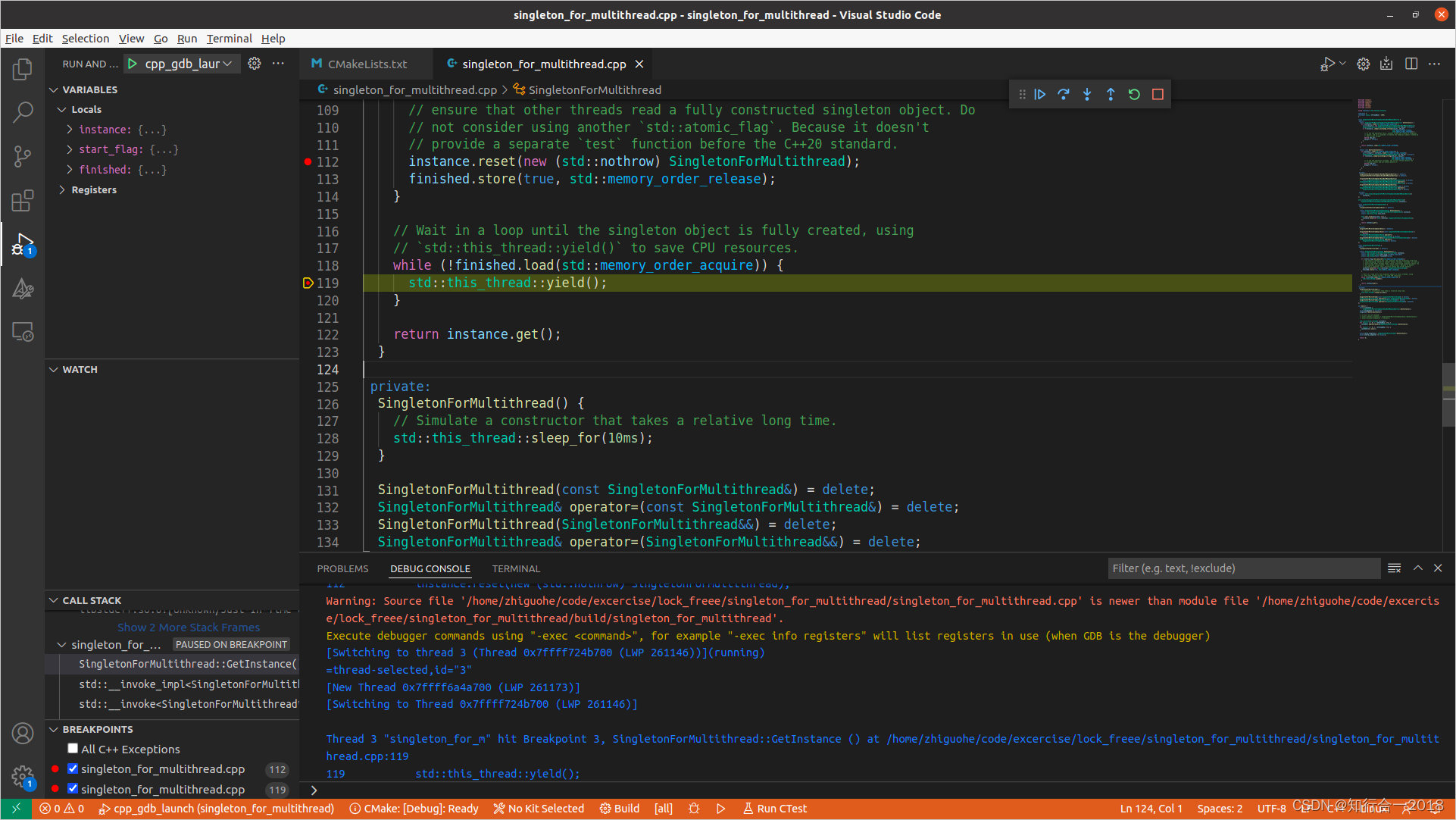Switch to the PROBLEMS panel tab

click(342, 568)
